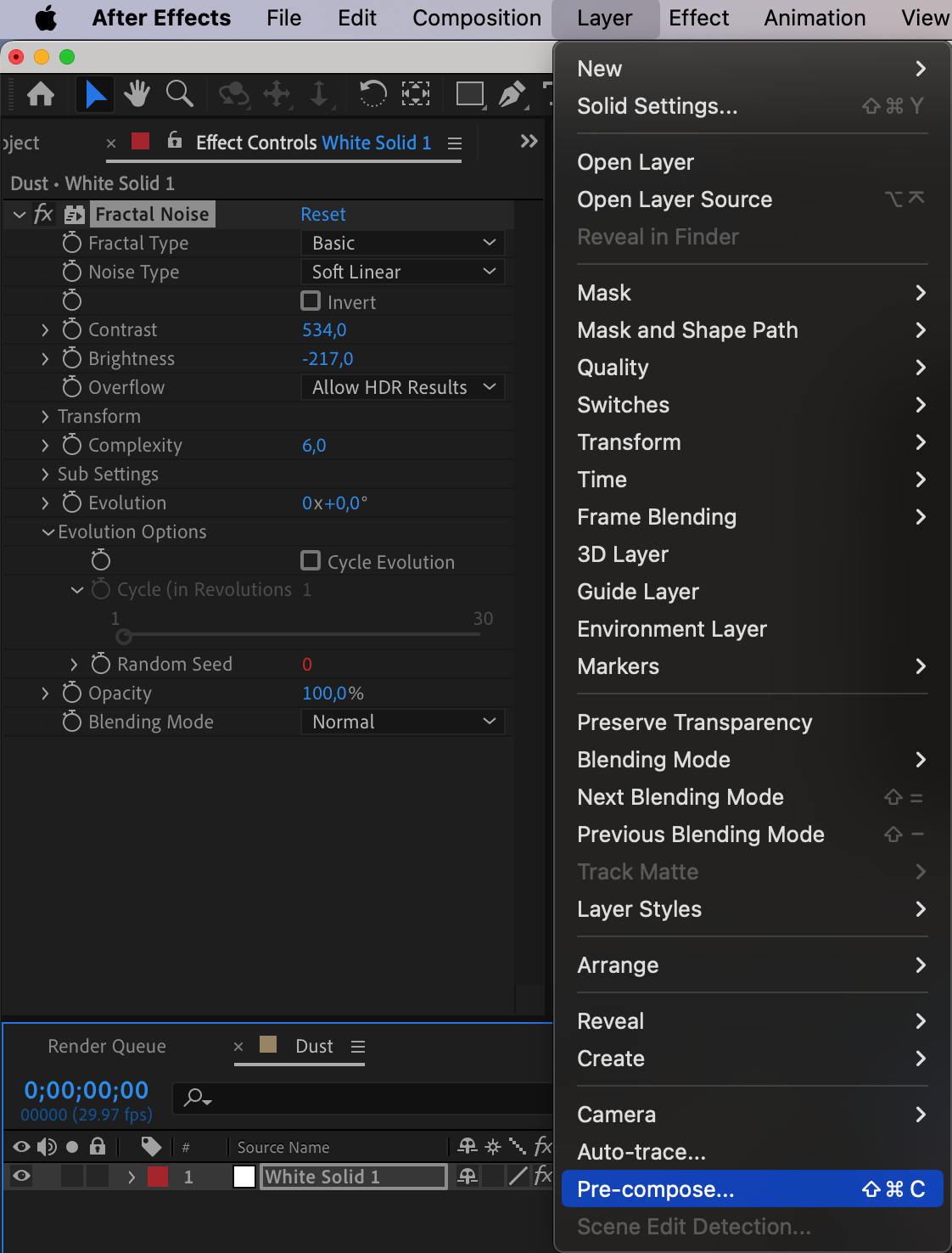952x1253 pixels.
Task: Click the Evolution stopwatch icon
Action: pos(72,503)
